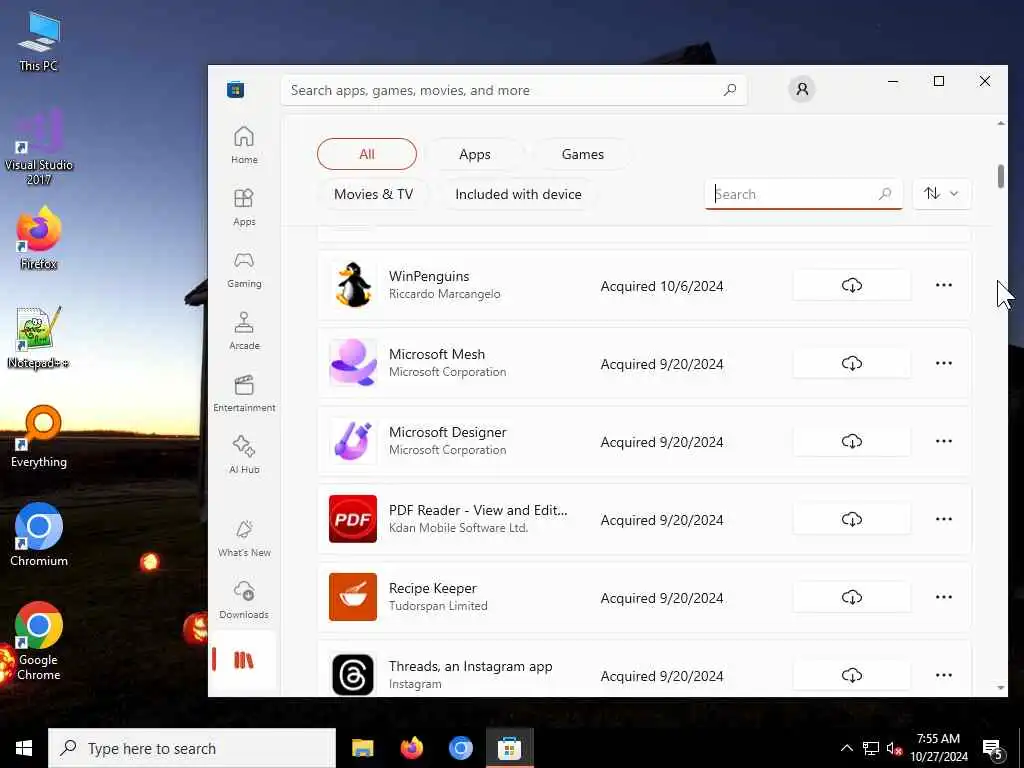Download WinPenguins with cloud button
This screenshot has width=1024, height=768.
pos(852,285)
